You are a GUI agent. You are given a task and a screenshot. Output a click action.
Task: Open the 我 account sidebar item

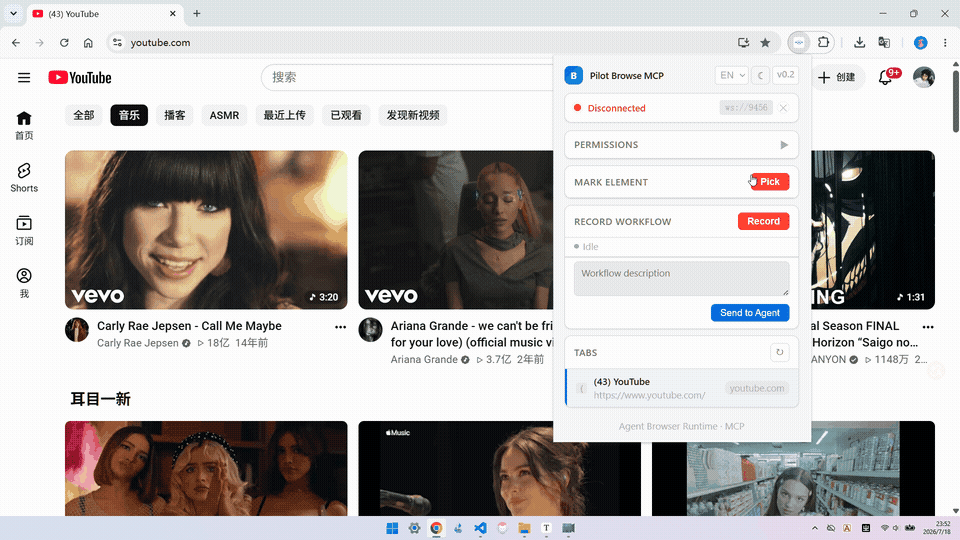pyautogui.click(x=24, y=283)
